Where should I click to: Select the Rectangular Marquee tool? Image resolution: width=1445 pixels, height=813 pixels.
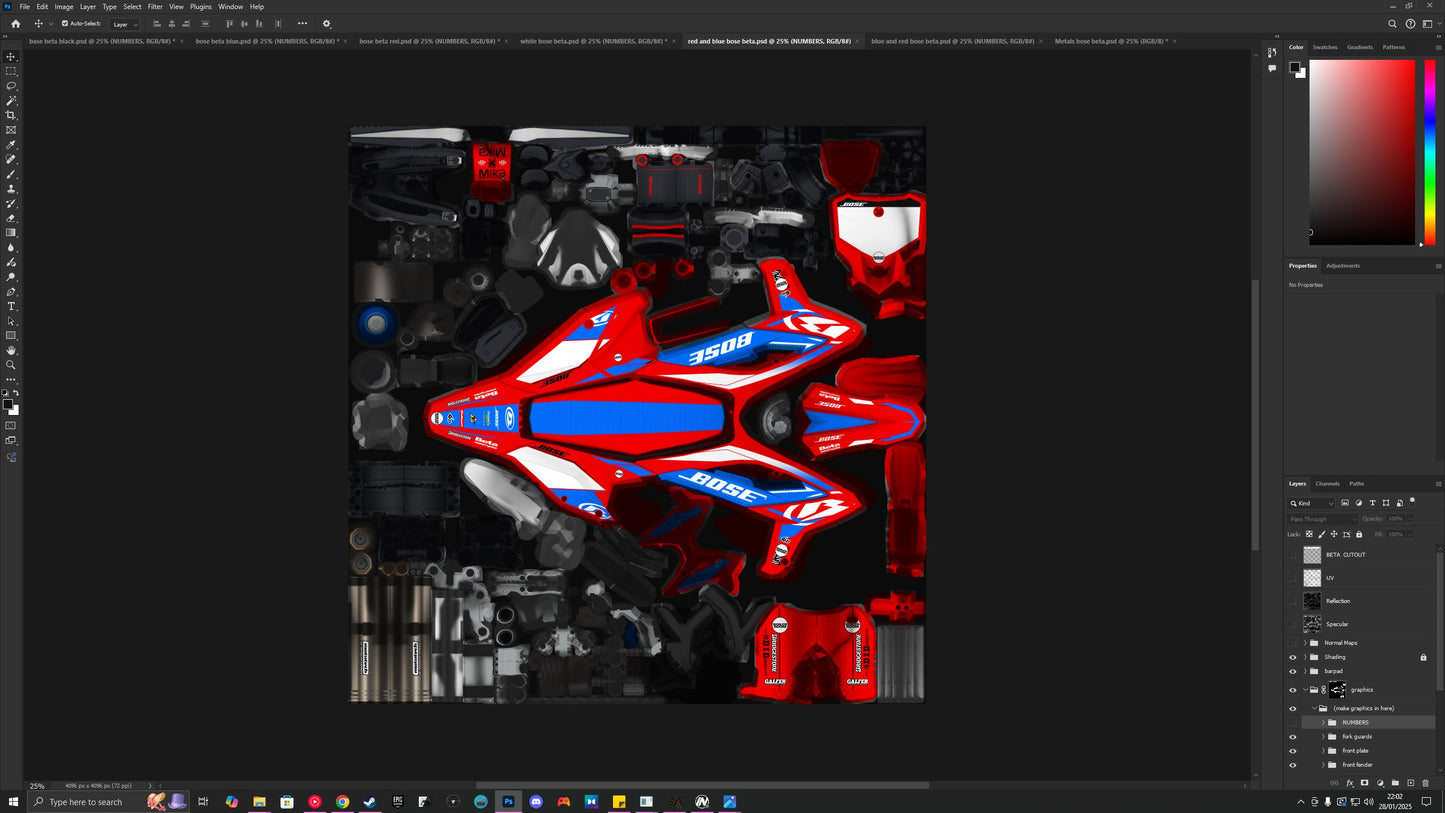(11, 71)
